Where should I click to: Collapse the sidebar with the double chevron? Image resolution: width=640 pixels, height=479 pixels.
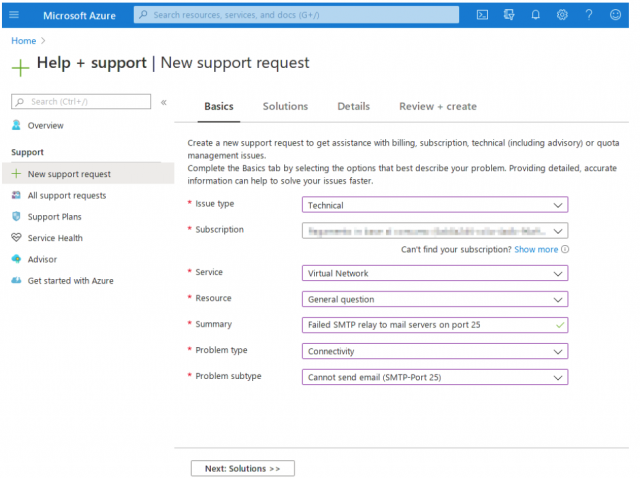point(164,102)
